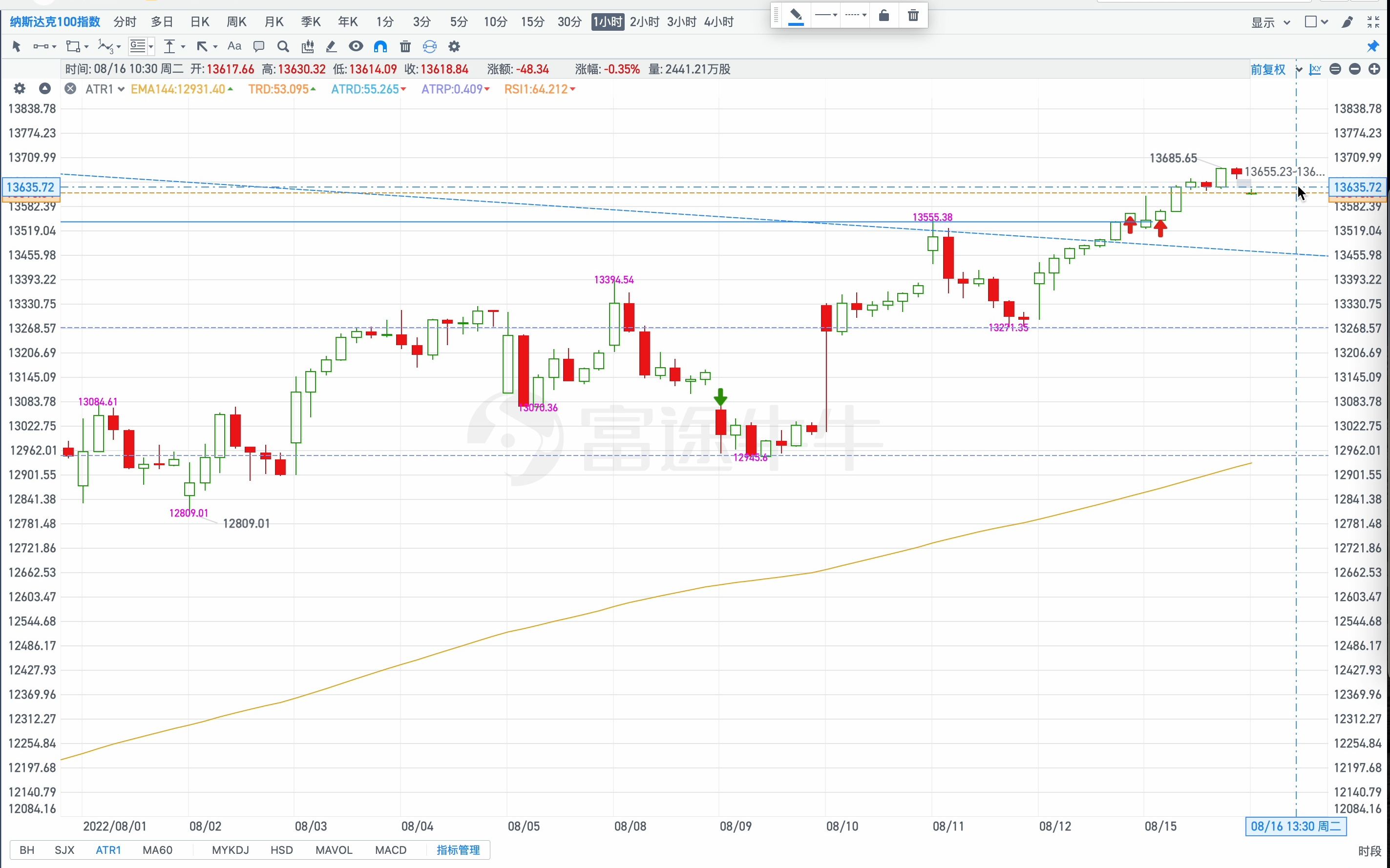Select the 30分 timeframe
The height and width of the screenshot is (868, 1390).
(569, 22)
